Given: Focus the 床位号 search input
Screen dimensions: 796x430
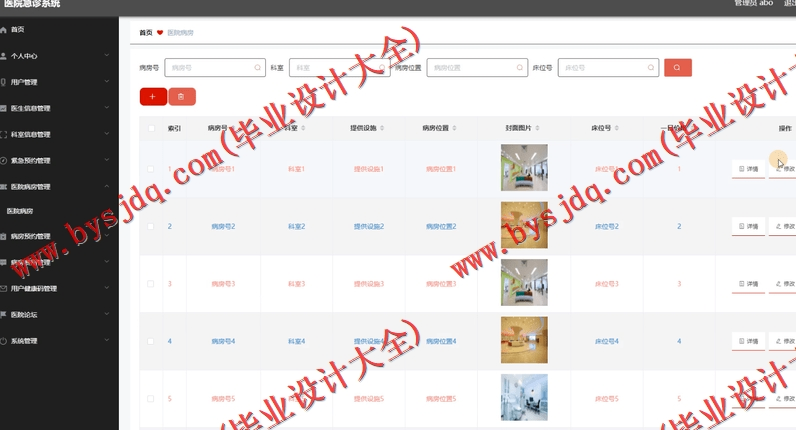Looking at the screenshot, I should point(608,68).
